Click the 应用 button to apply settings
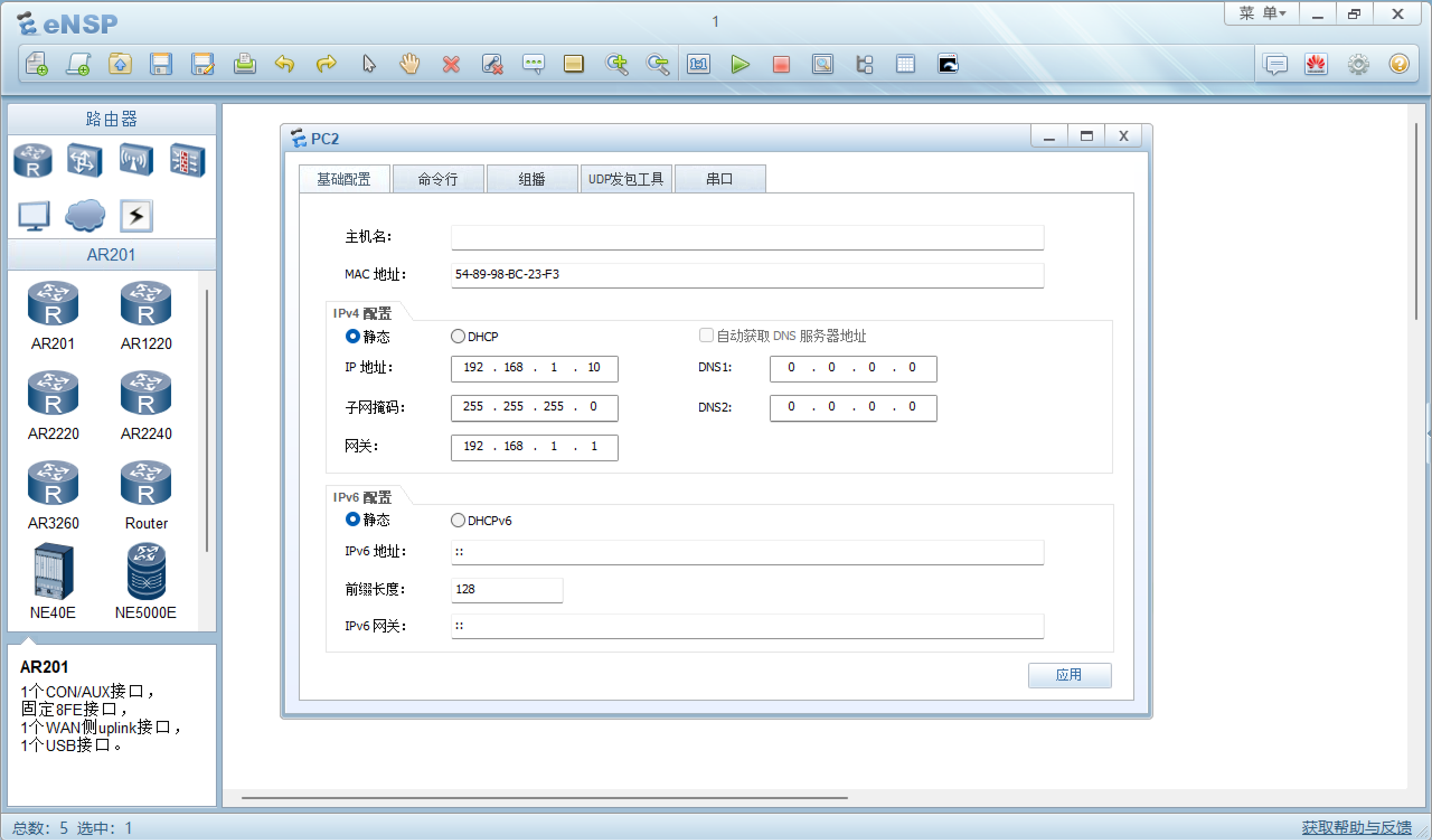 point(1067,675)
